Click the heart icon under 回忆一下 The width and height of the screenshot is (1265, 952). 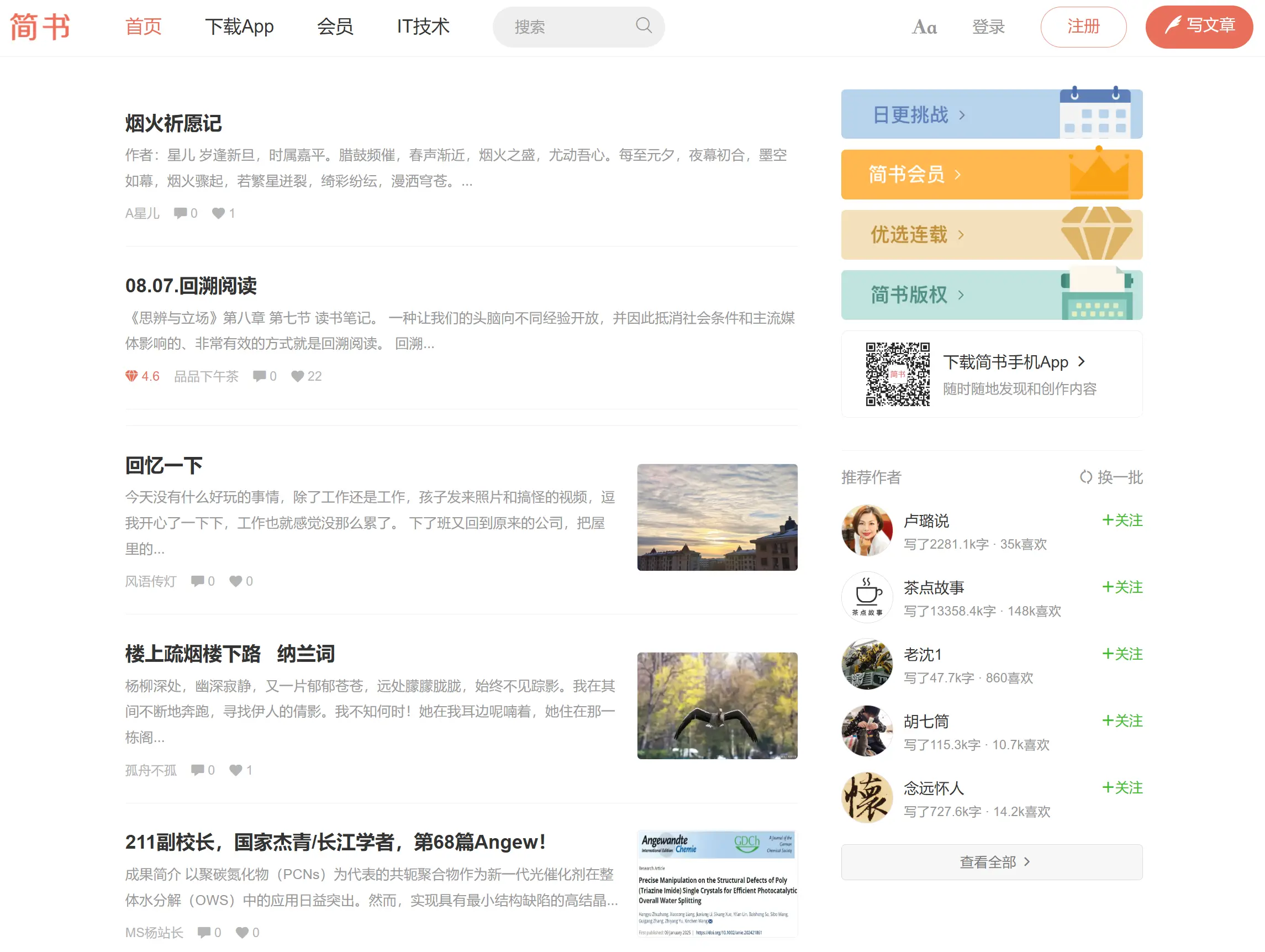[x=236, y=581]
